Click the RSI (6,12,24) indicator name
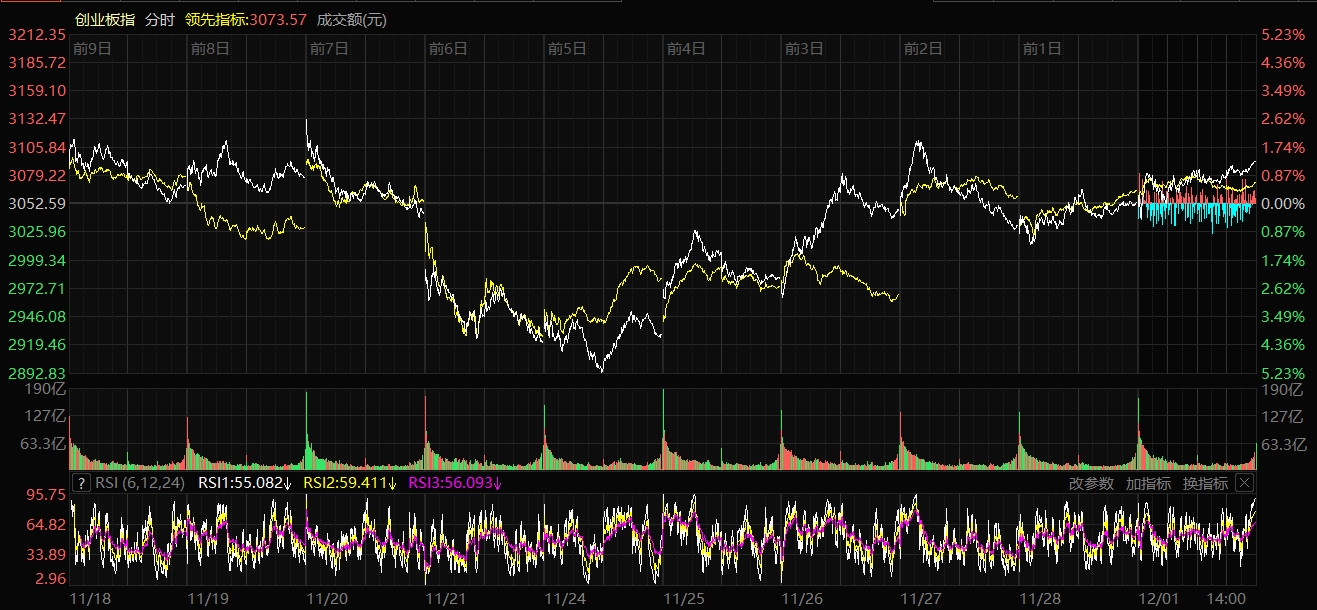Screen dimensions: 1317x610 pos(140,483)
